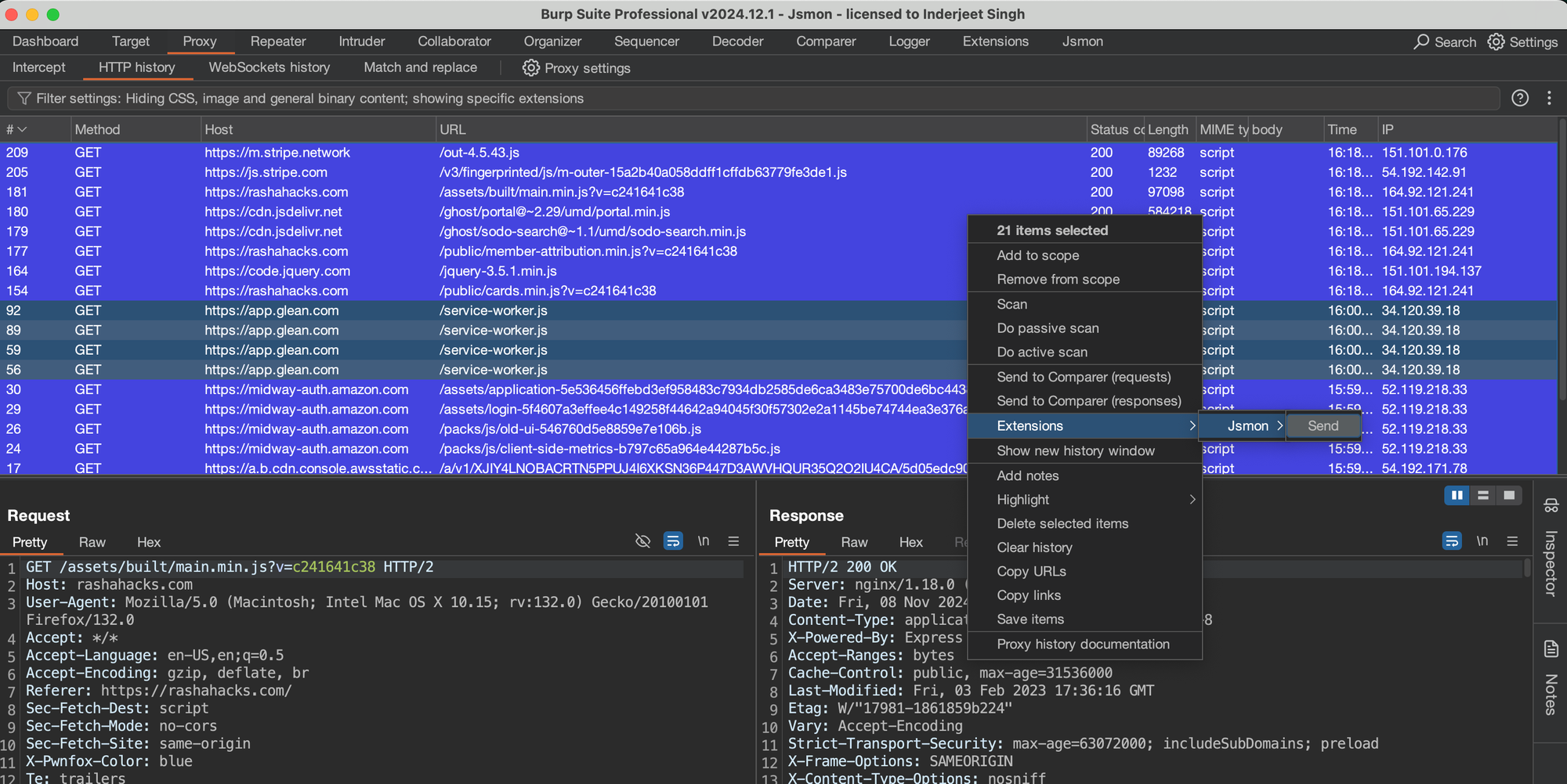The height and width of the screenshot is (784, 1567).
Task: Switch to the WebSockets history tab
Action: coord(269,67)
